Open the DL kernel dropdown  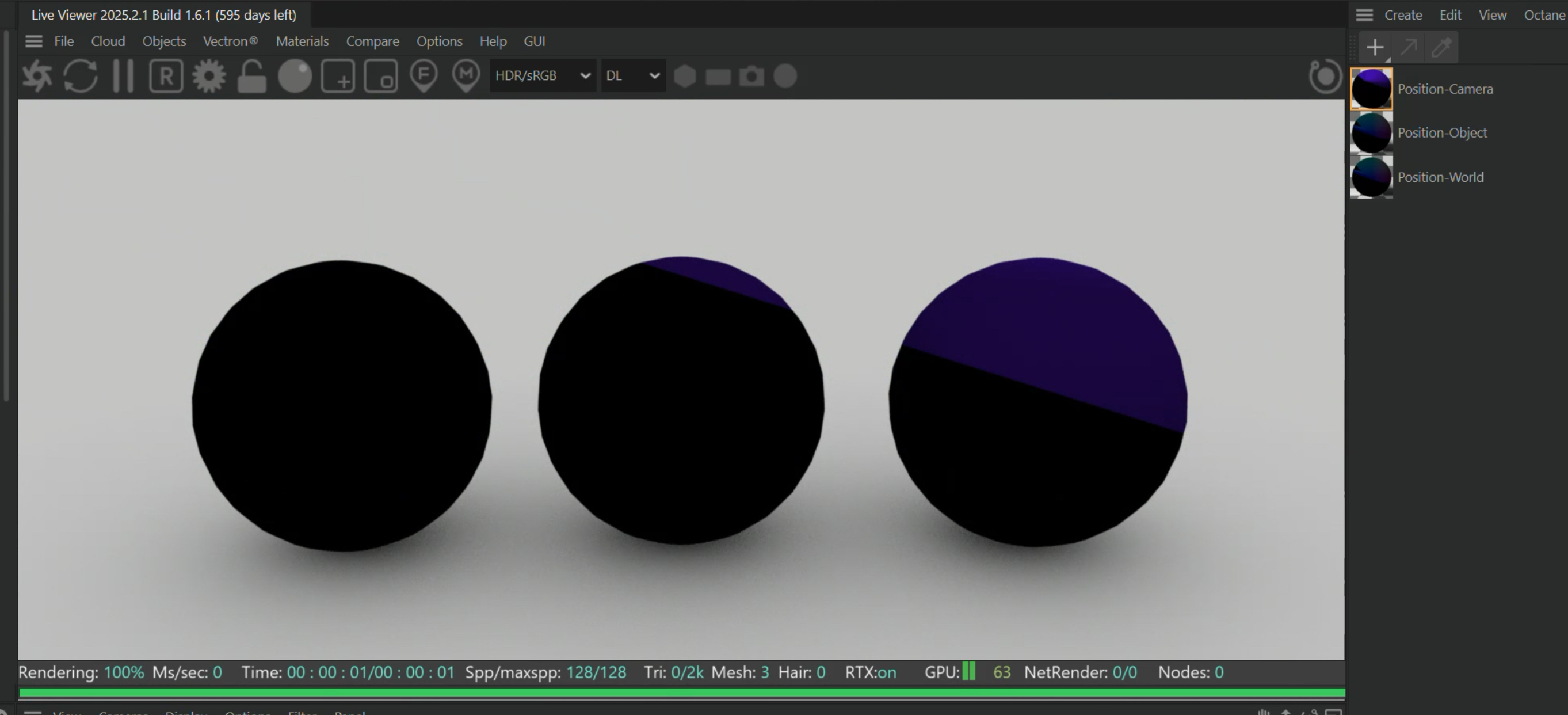pos(632,76)
